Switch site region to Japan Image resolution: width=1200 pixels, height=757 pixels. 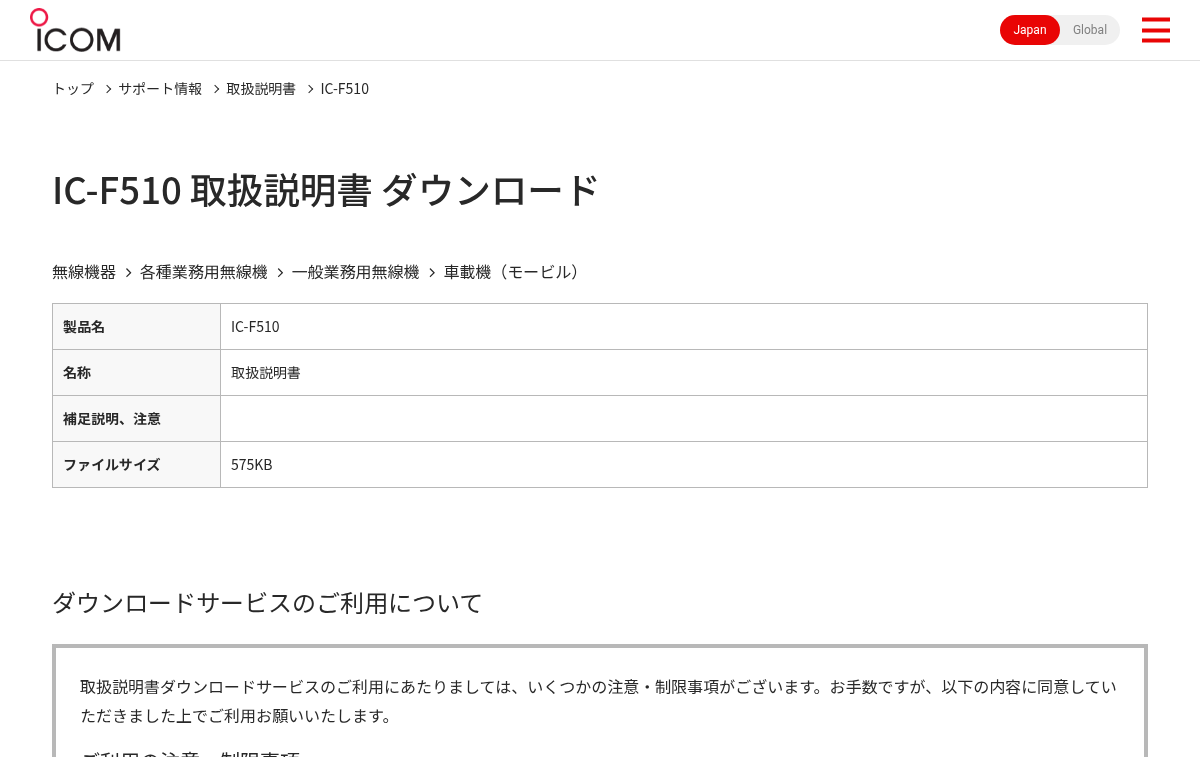click(1030, 30)
